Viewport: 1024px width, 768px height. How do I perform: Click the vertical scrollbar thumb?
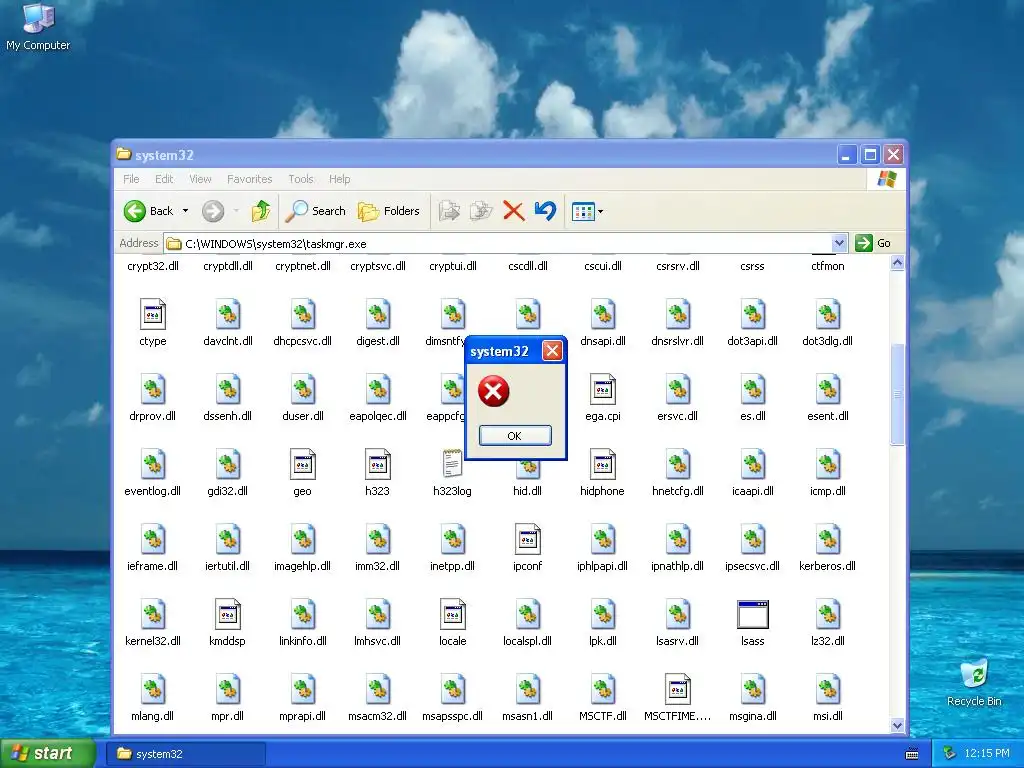(x=897, y=394)
